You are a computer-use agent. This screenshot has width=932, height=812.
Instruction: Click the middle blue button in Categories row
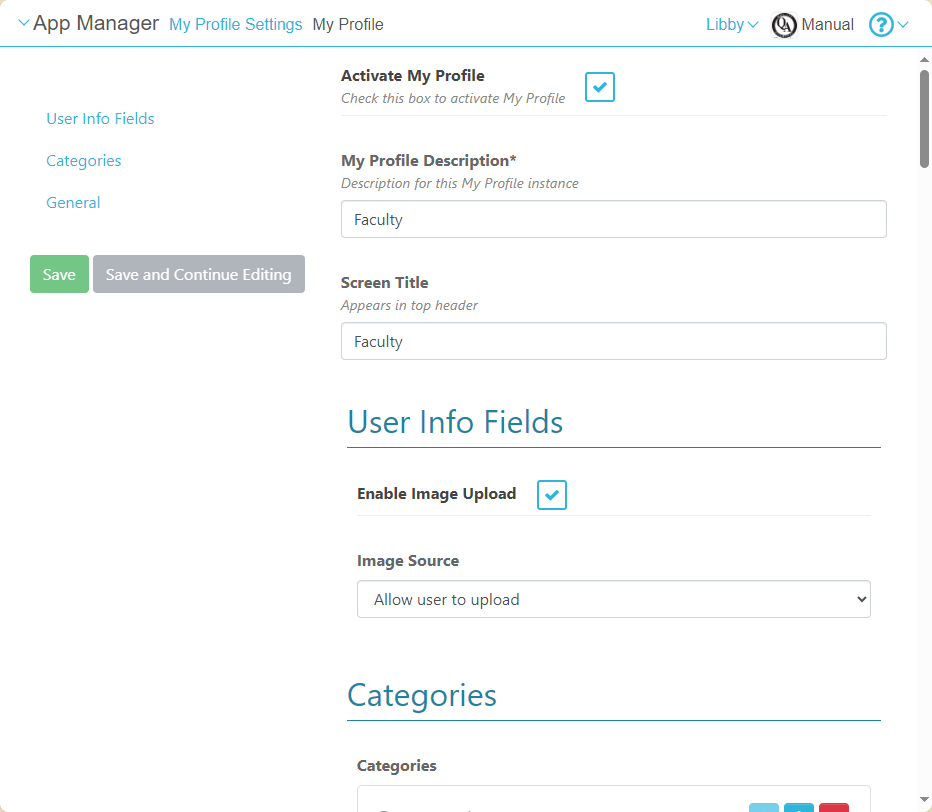[x=799, y=807]
